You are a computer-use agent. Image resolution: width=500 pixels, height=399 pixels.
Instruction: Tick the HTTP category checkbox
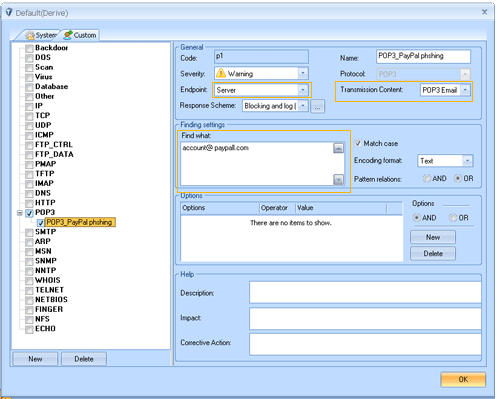click(x=29, y=203)
